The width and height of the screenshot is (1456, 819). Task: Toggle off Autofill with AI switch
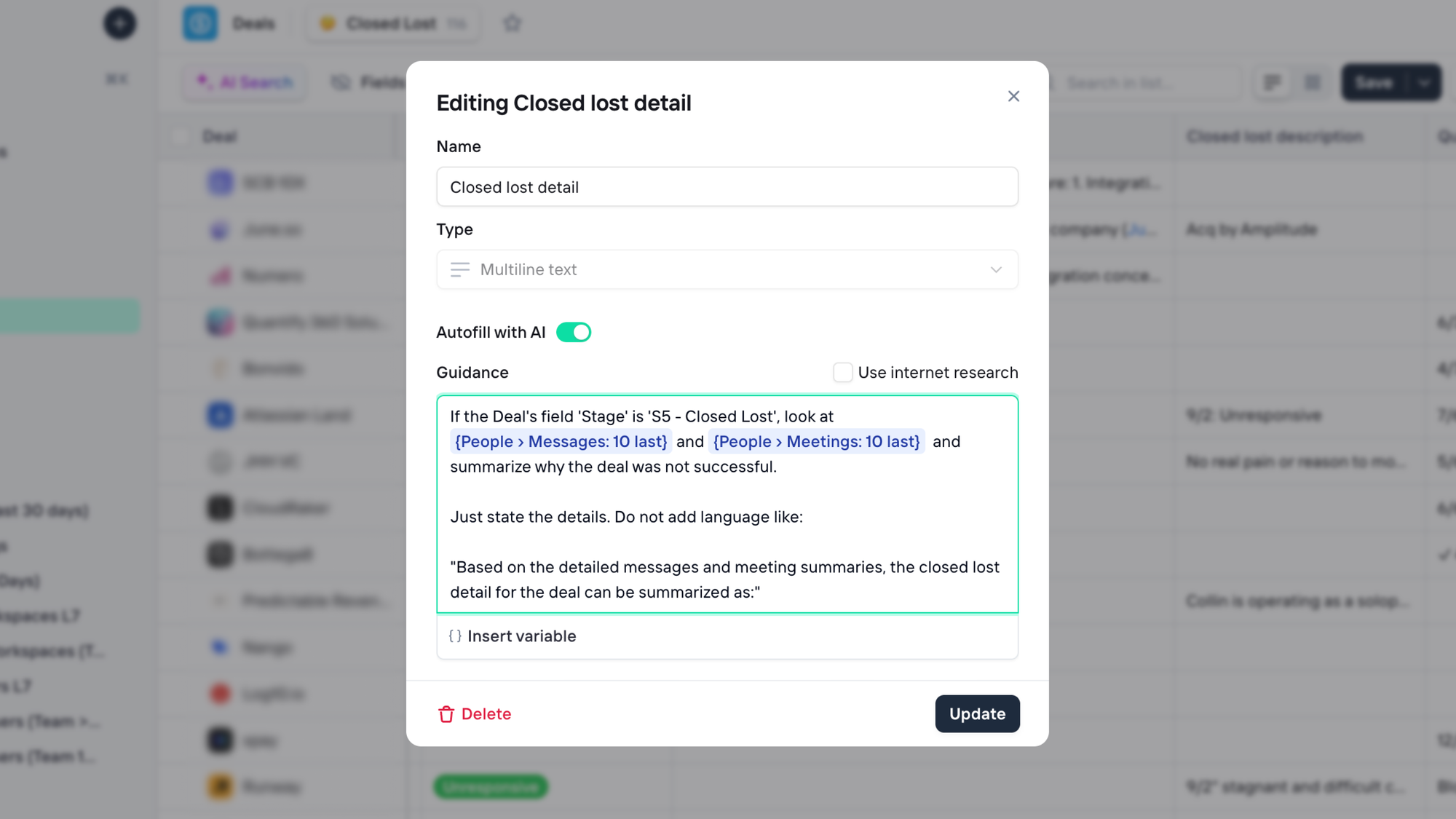(574, 332)
